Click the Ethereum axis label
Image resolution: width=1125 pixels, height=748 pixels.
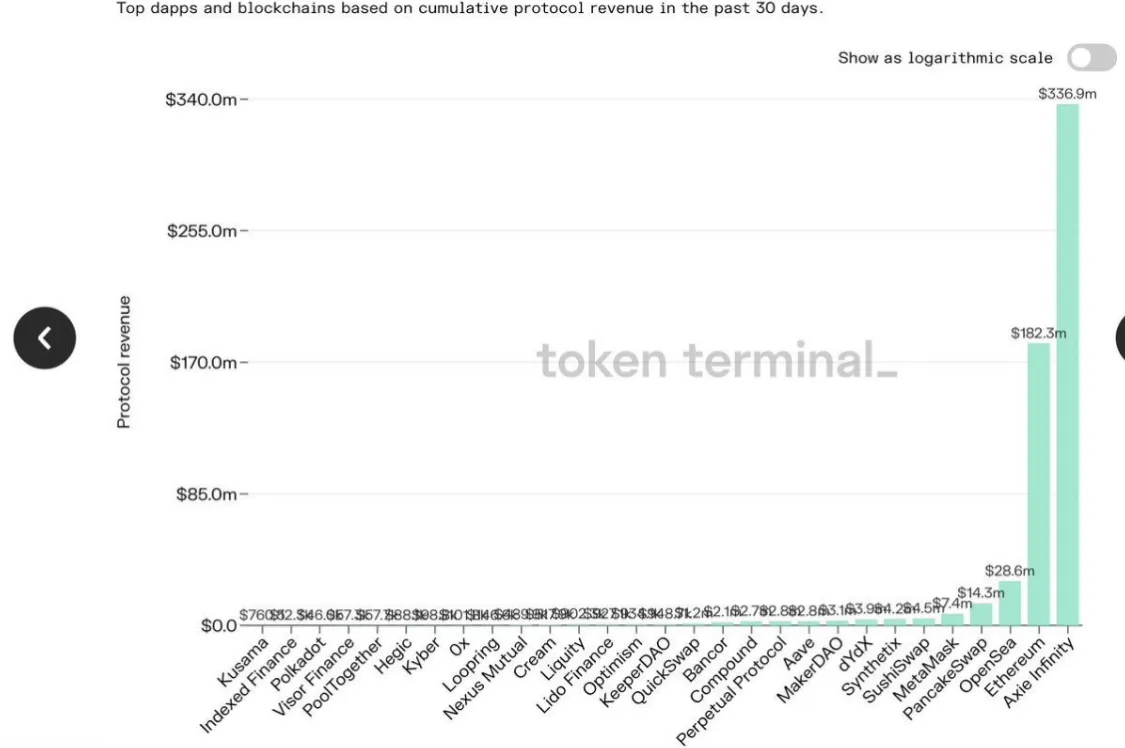click(1015, 667)
